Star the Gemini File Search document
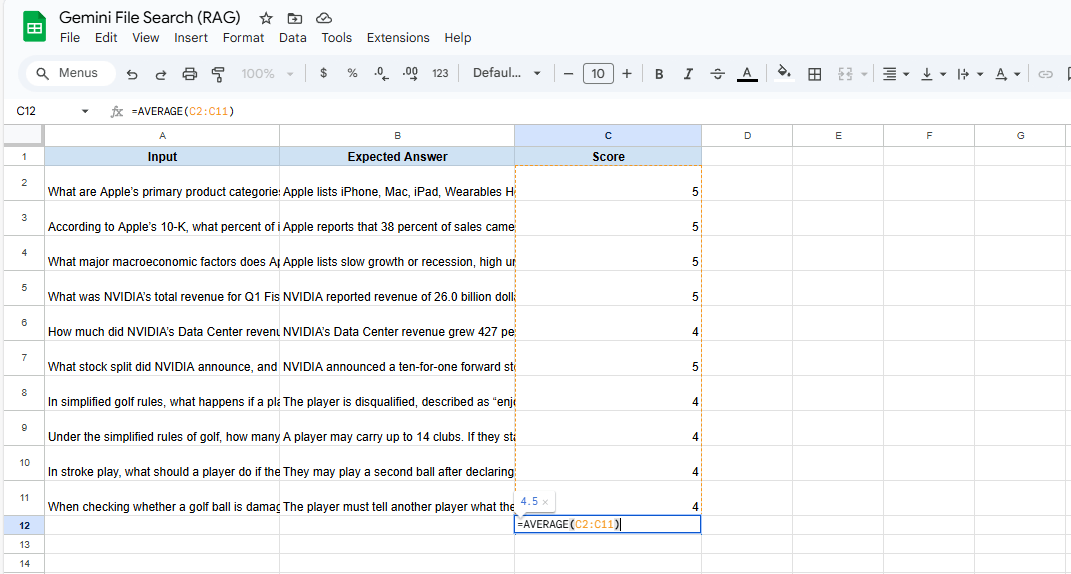1071x574 pixels. point(266,18)
